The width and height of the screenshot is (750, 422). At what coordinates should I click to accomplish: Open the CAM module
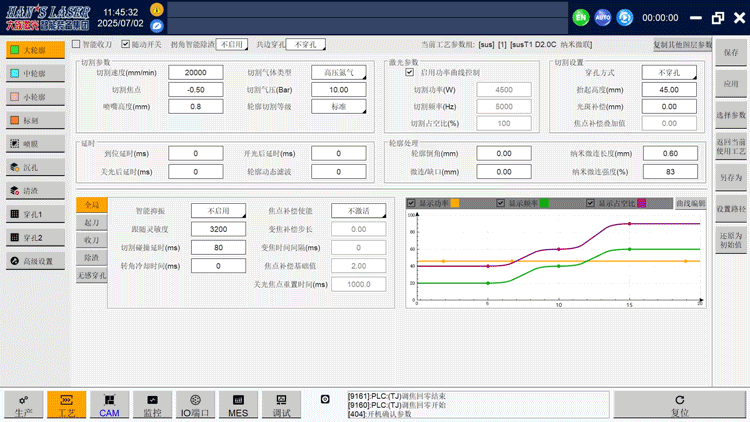point(109,404)
